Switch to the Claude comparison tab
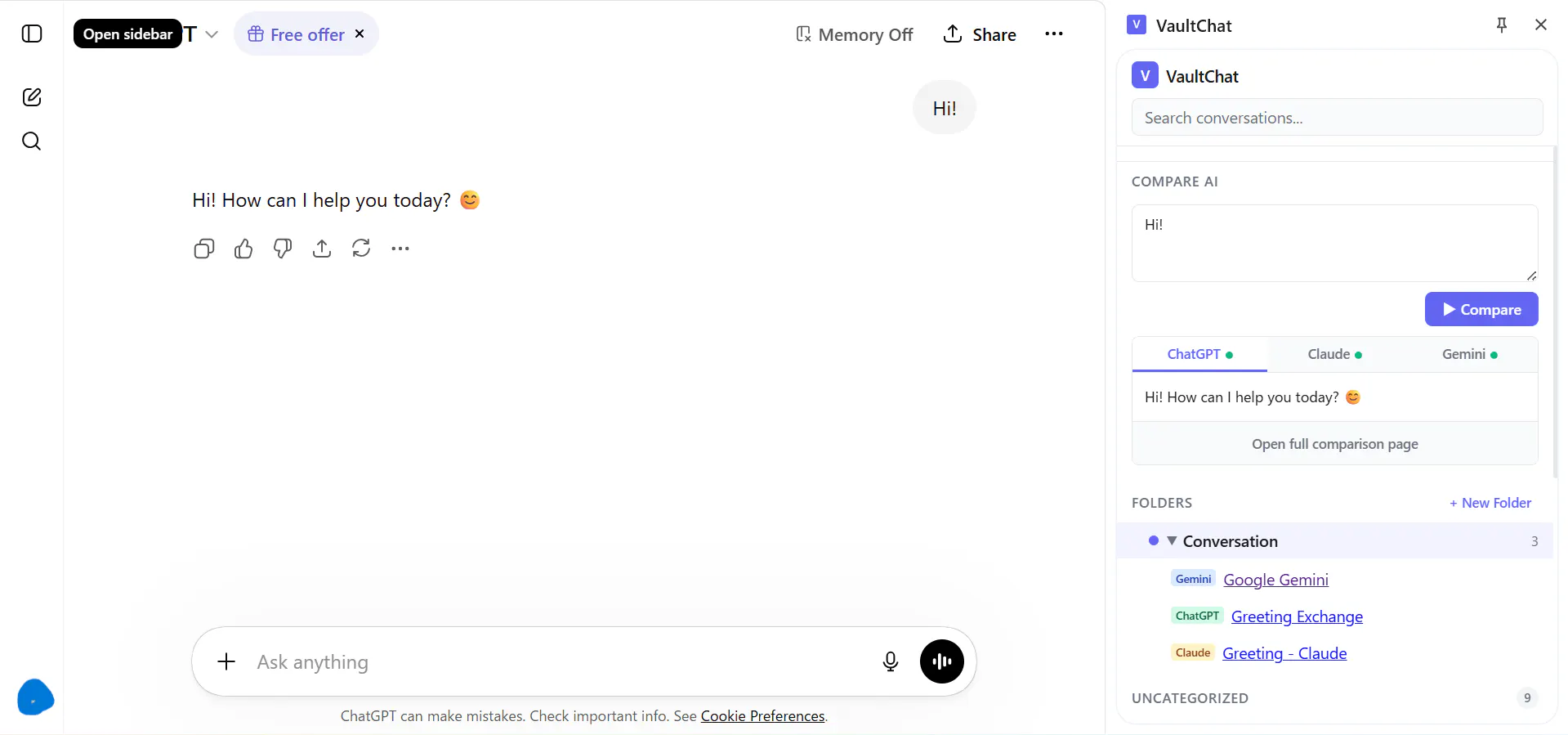Image resolution: width=1568 pixels, height=735 pixels. pyautogui.click(x=1334, y=355)
